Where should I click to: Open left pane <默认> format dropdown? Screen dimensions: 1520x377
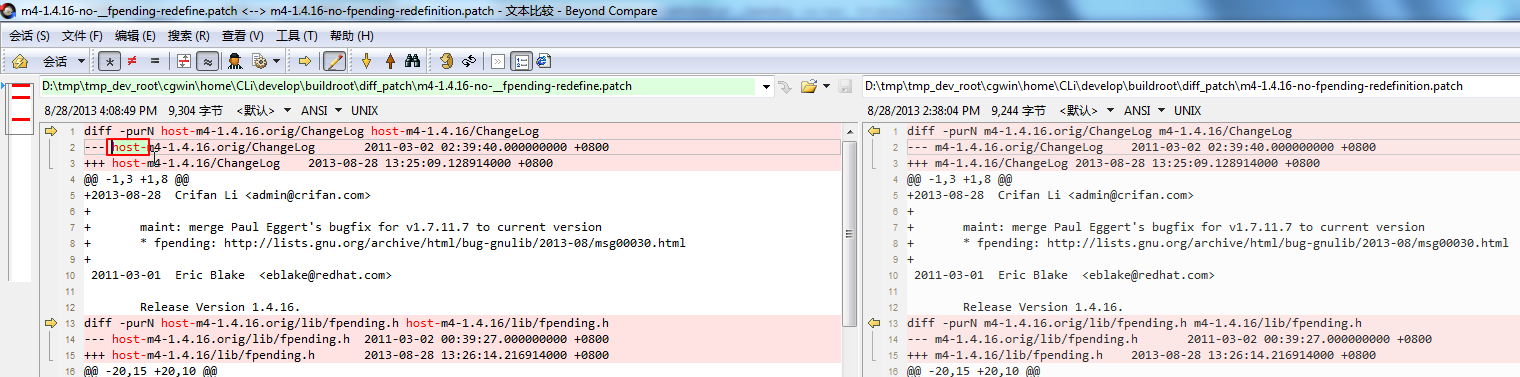[265, 110]
